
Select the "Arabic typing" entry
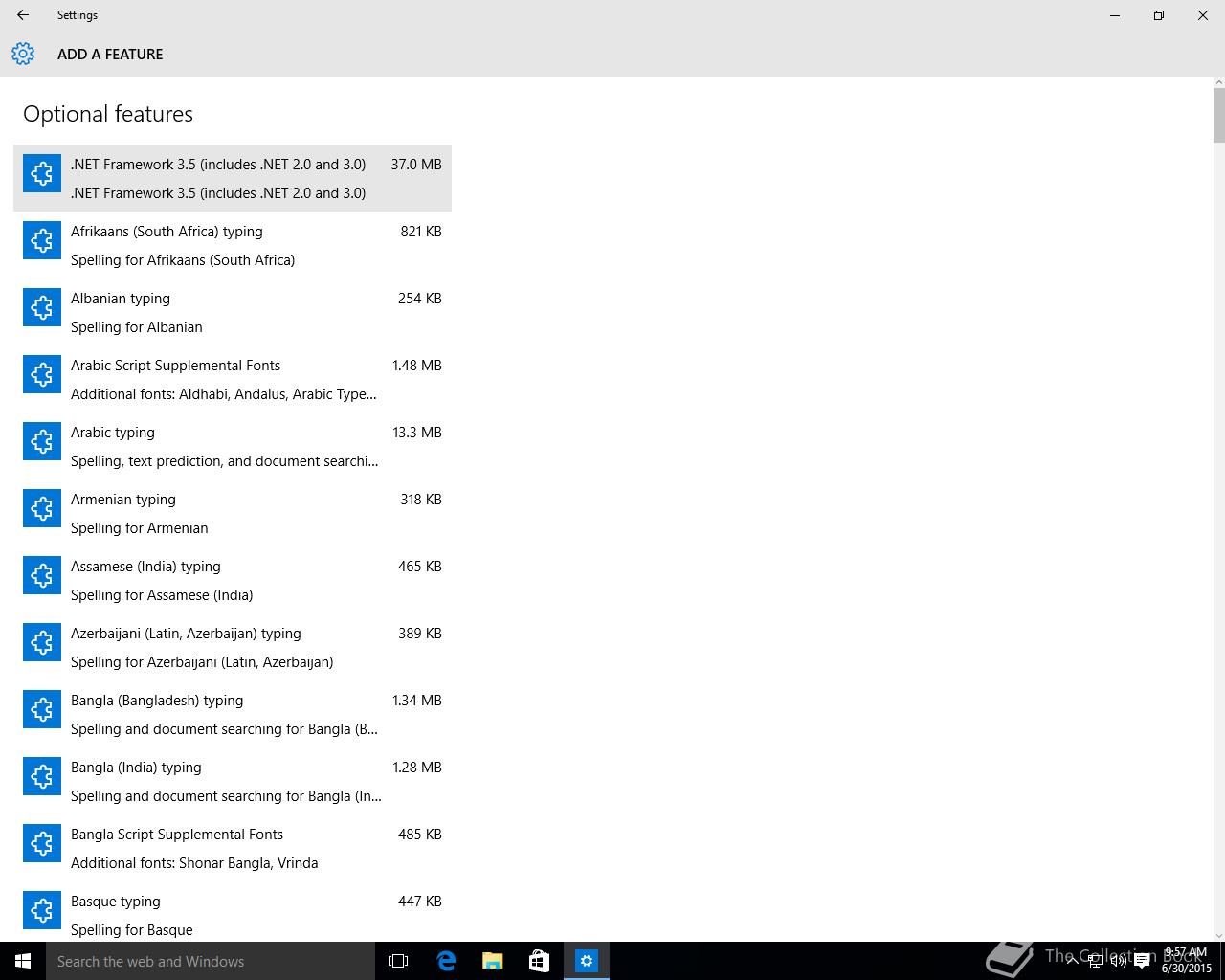pos(233,446)
